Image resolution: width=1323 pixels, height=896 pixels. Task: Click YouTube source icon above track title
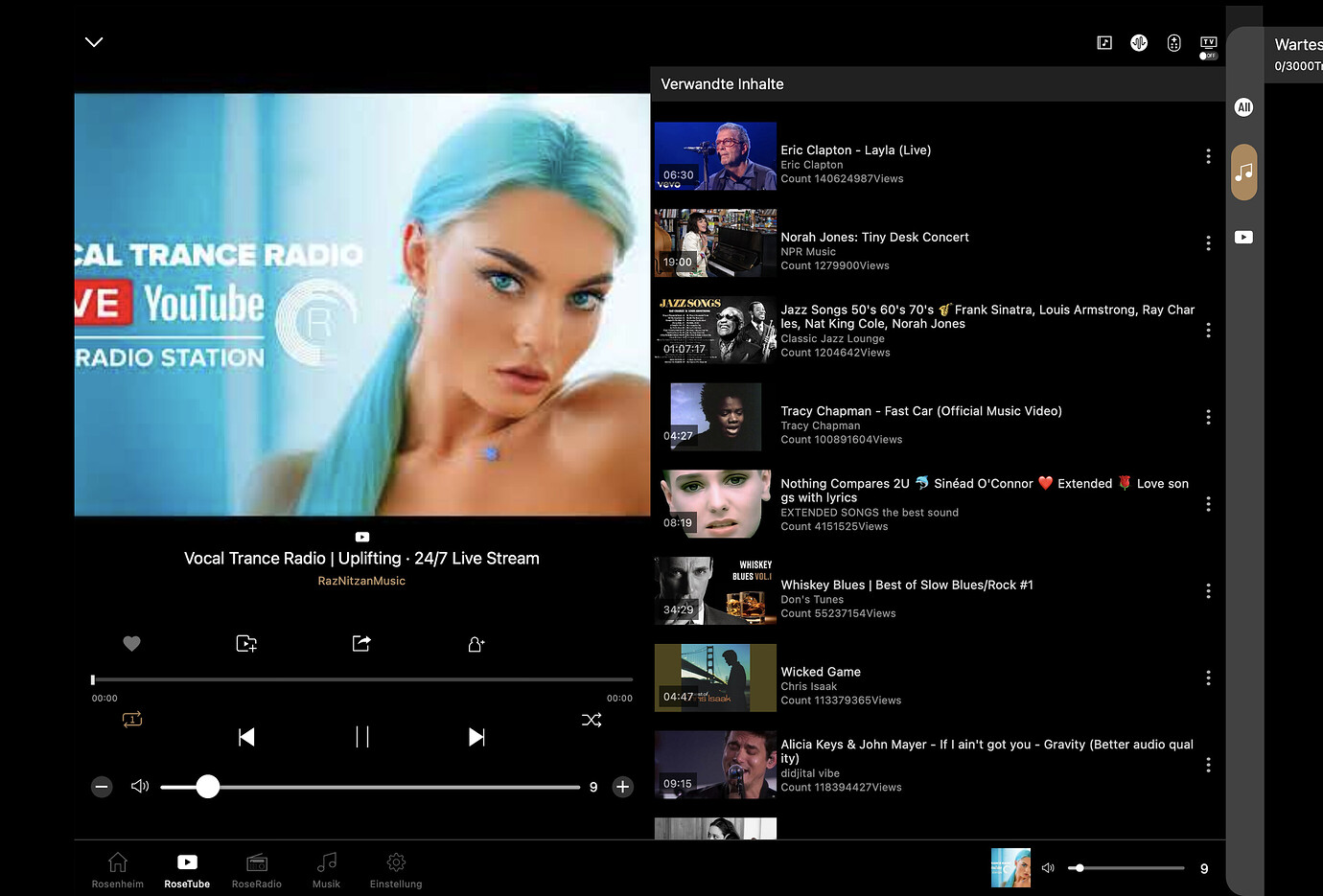[362, 537]
